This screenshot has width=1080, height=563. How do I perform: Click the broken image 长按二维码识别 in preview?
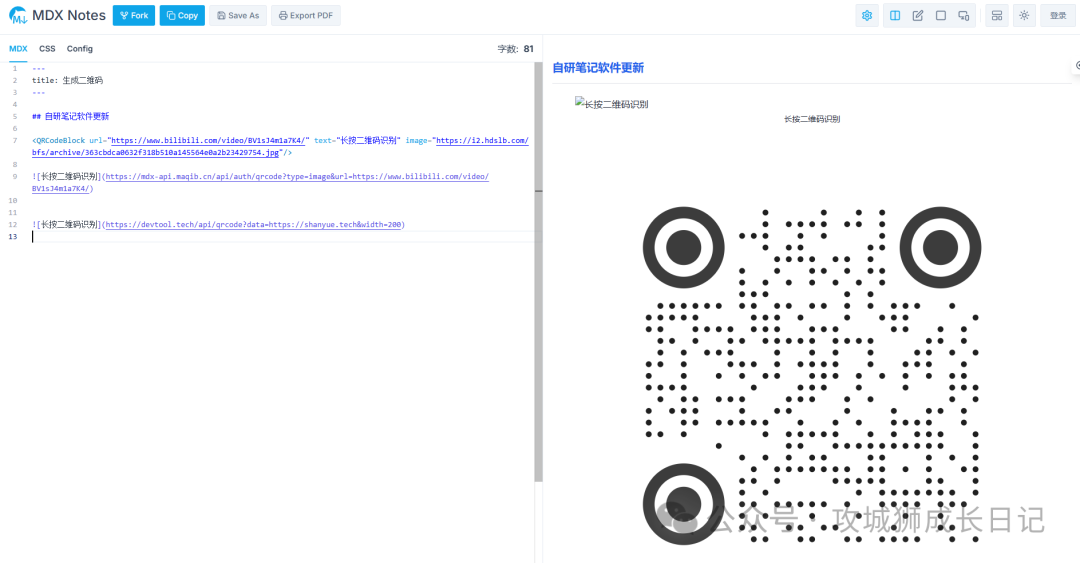(x=612, y=103)
